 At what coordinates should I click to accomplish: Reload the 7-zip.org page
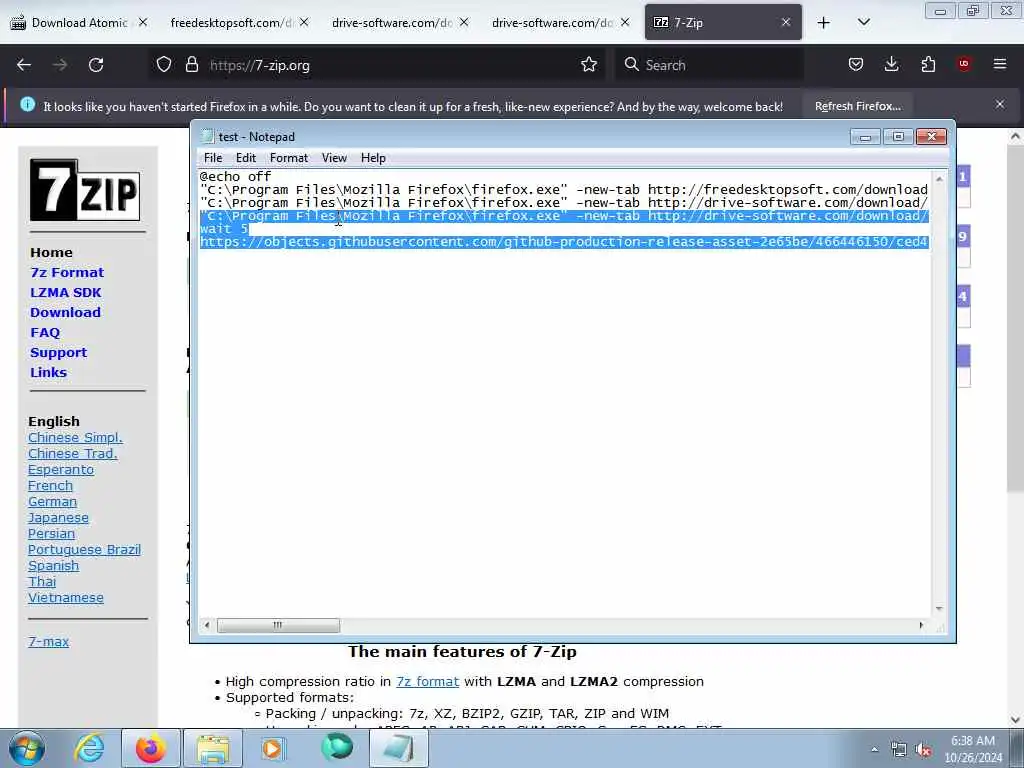[x=96, y=65]
